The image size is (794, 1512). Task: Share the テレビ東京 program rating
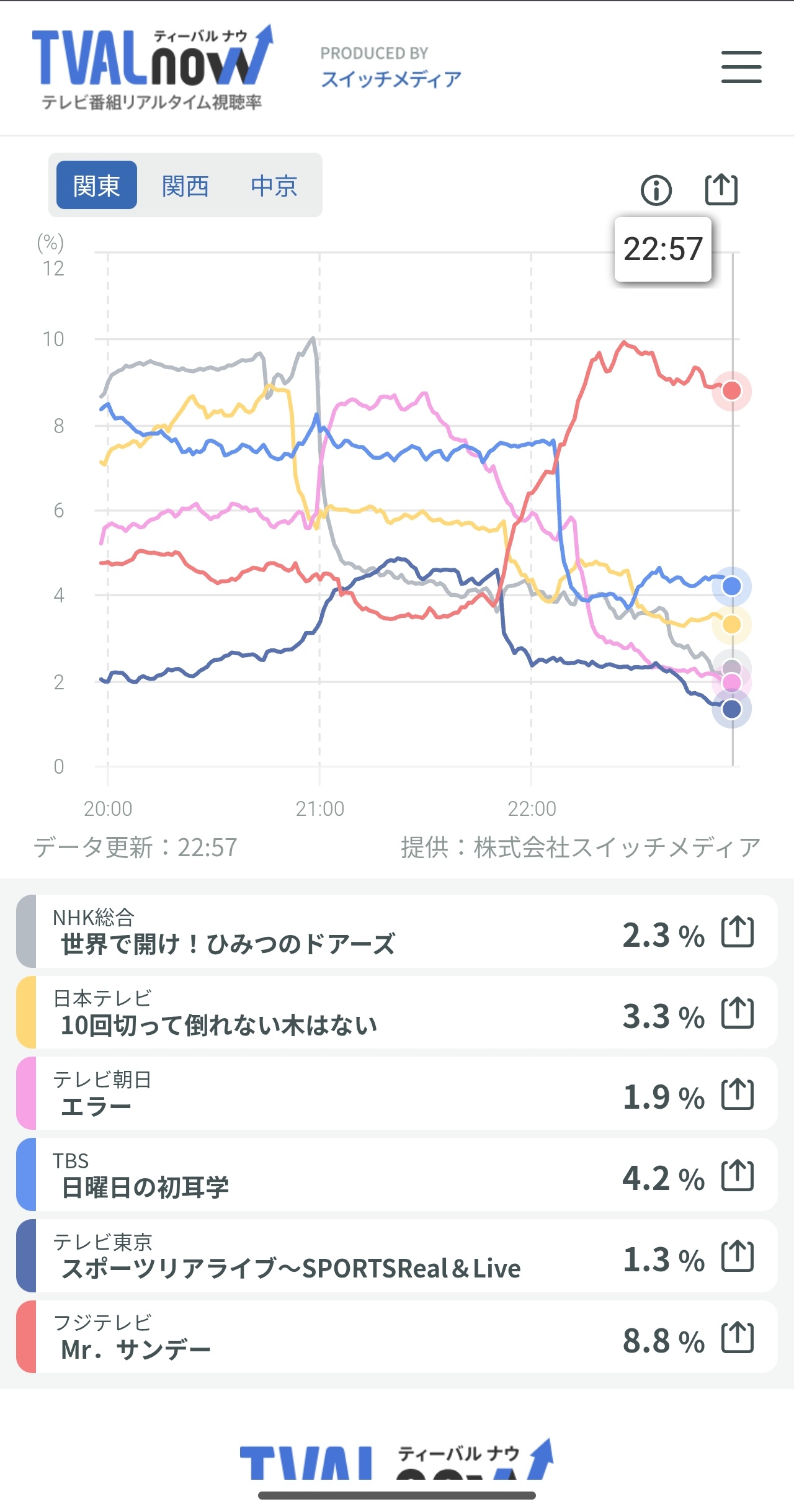tap(738, 1256)
